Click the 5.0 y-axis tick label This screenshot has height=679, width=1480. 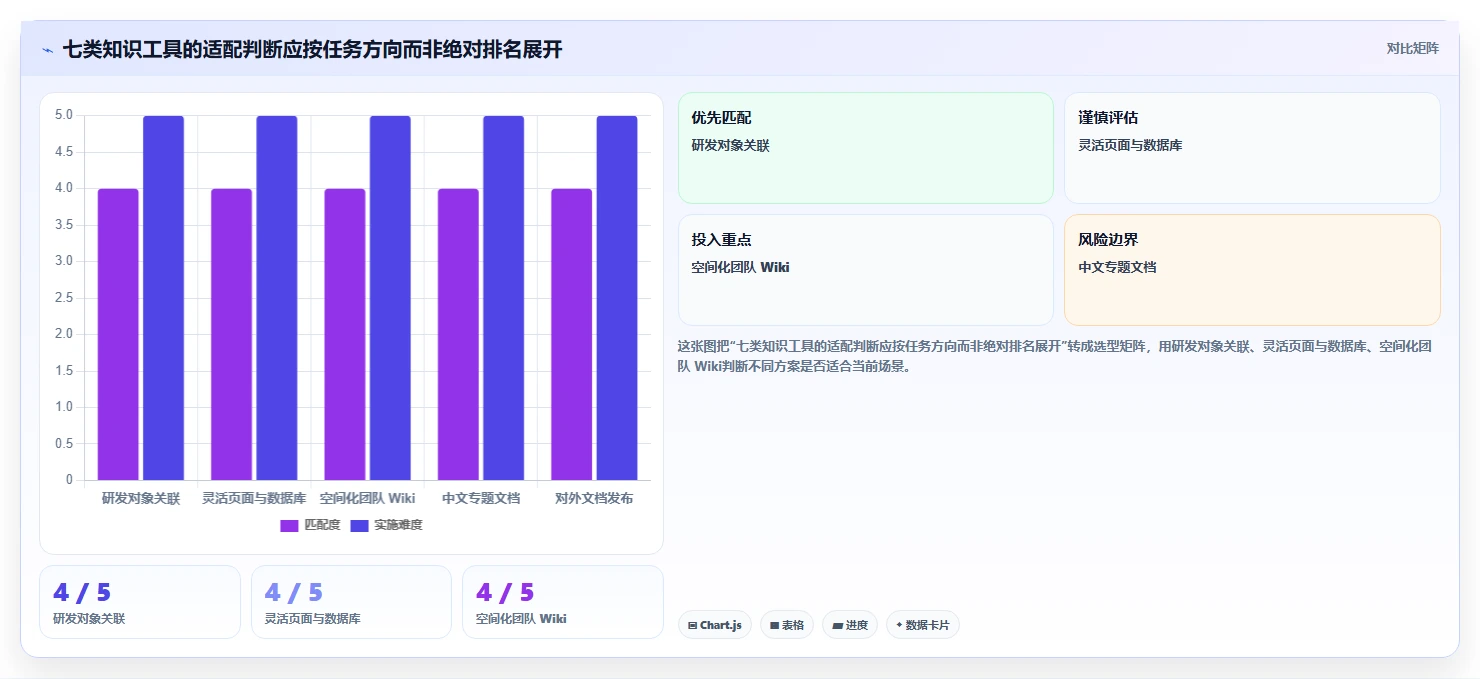coord(64,115)
